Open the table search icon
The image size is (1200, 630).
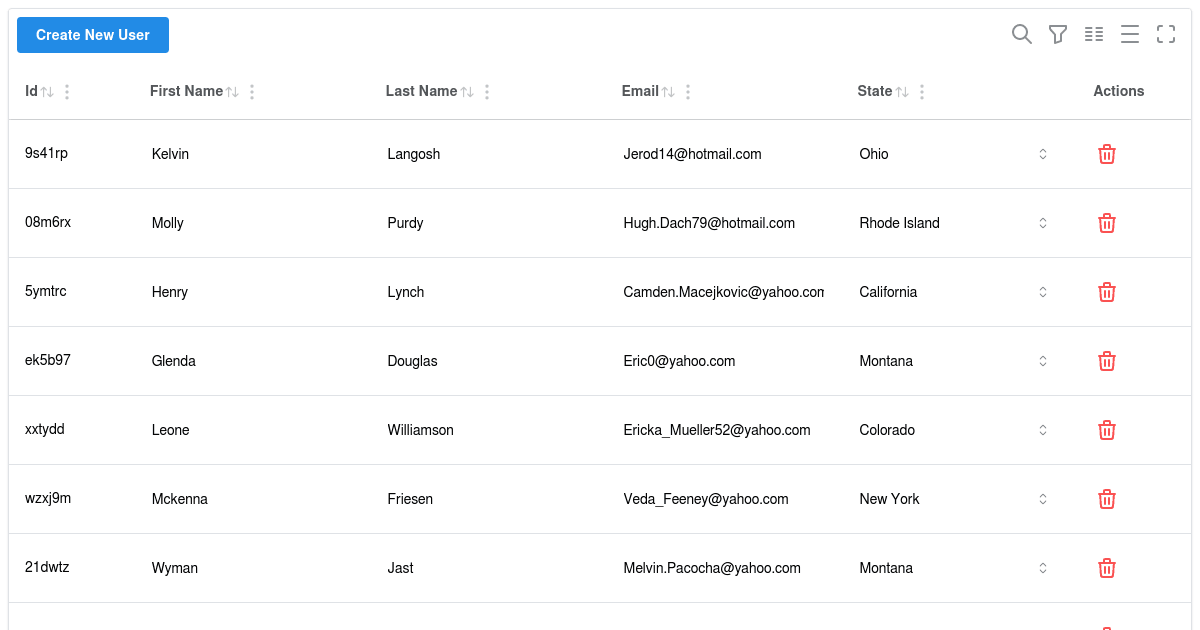[1021, 35]
